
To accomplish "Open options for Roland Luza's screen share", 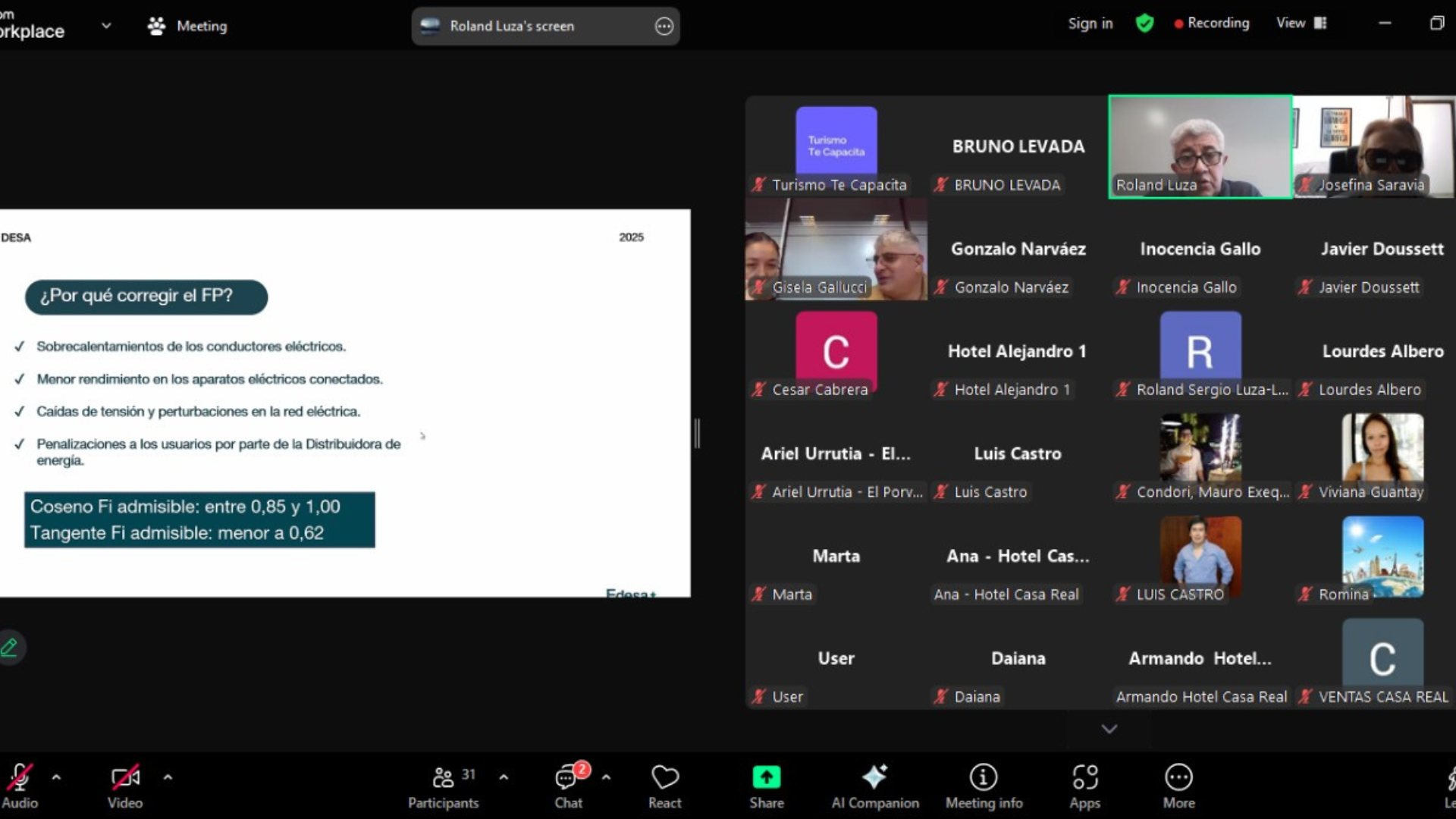I will [x=664, y=27].
